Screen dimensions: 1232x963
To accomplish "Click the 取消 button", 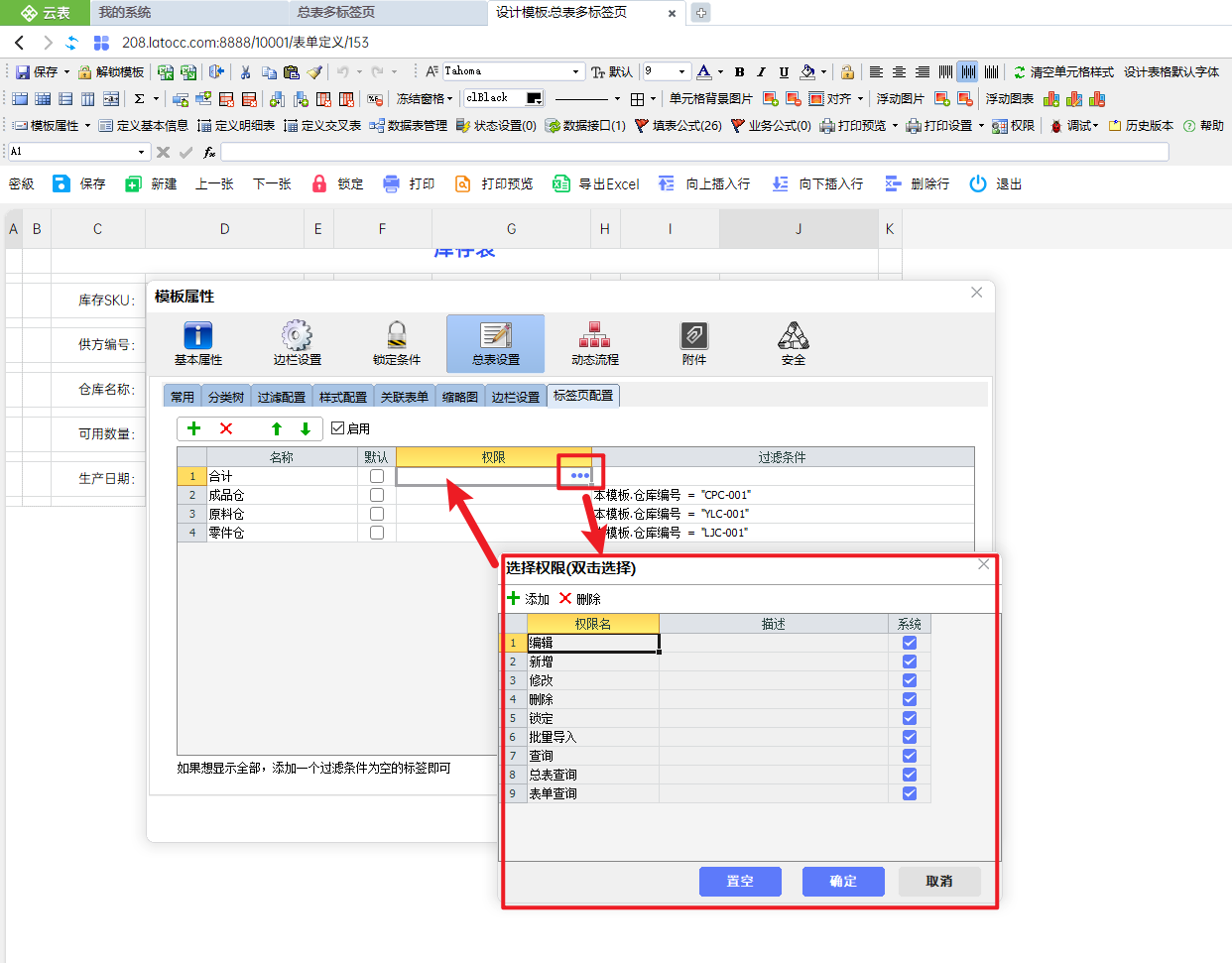I will pos(939,881).
